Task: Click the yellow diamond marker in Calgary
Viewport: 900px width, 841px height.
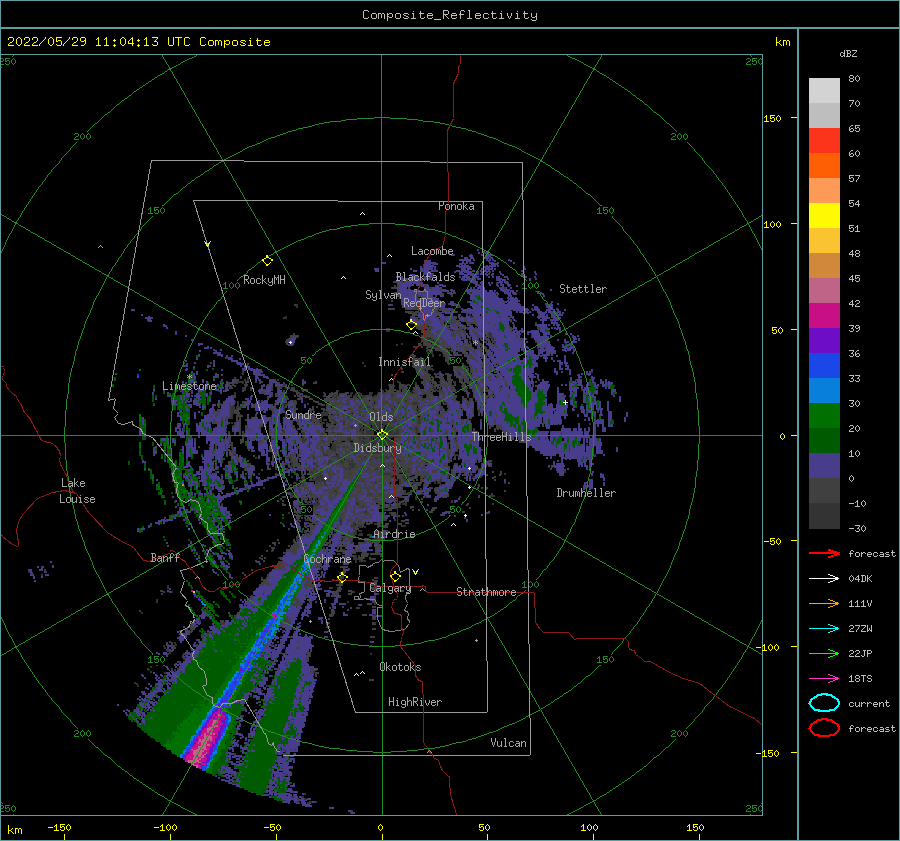Action: (x=395, y=576)
